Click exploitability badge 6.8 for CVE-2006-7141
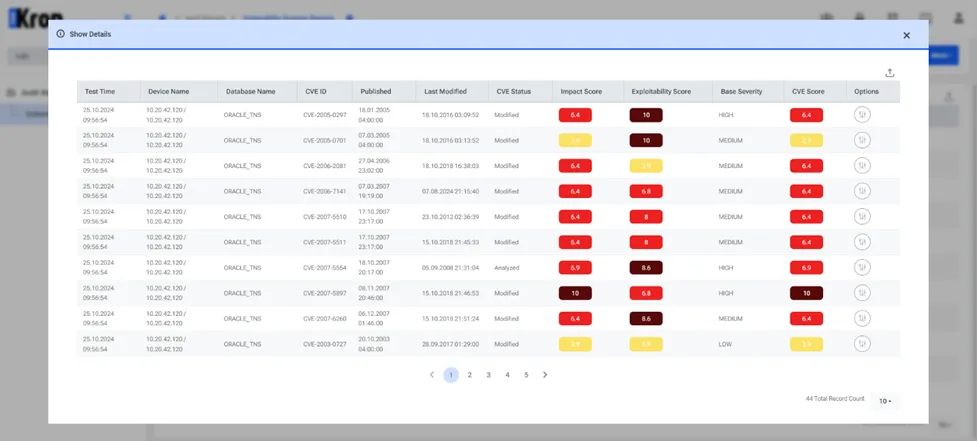Image resolution: width=977 pixels, height=441 pixels. pyautogui.click(x=646, y=191)
